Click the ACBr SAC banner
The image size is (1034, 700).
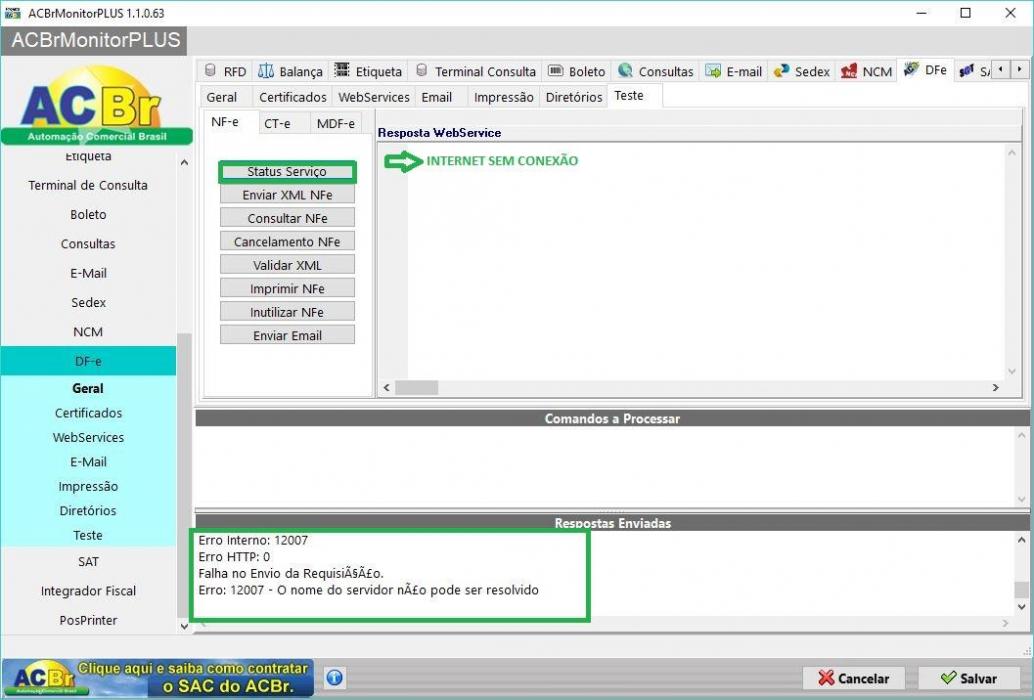[x=158, y=678]
